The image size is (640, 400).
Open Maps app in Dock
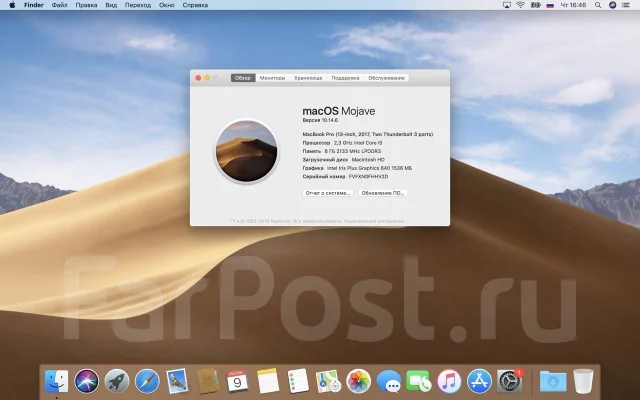tap(329, 381)
